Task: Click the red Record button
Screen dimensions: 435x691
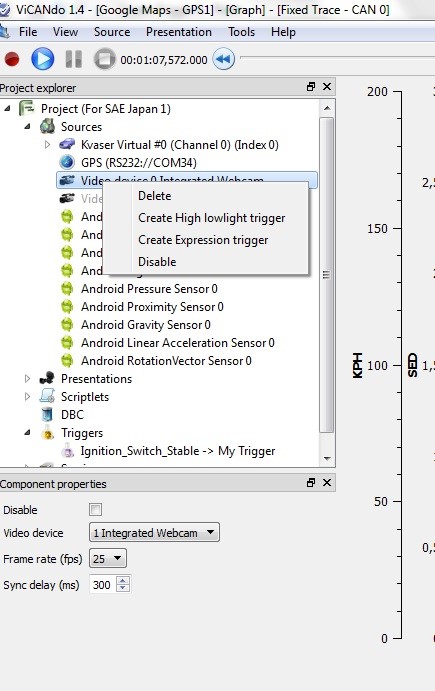Action: (x=12, y=59)
